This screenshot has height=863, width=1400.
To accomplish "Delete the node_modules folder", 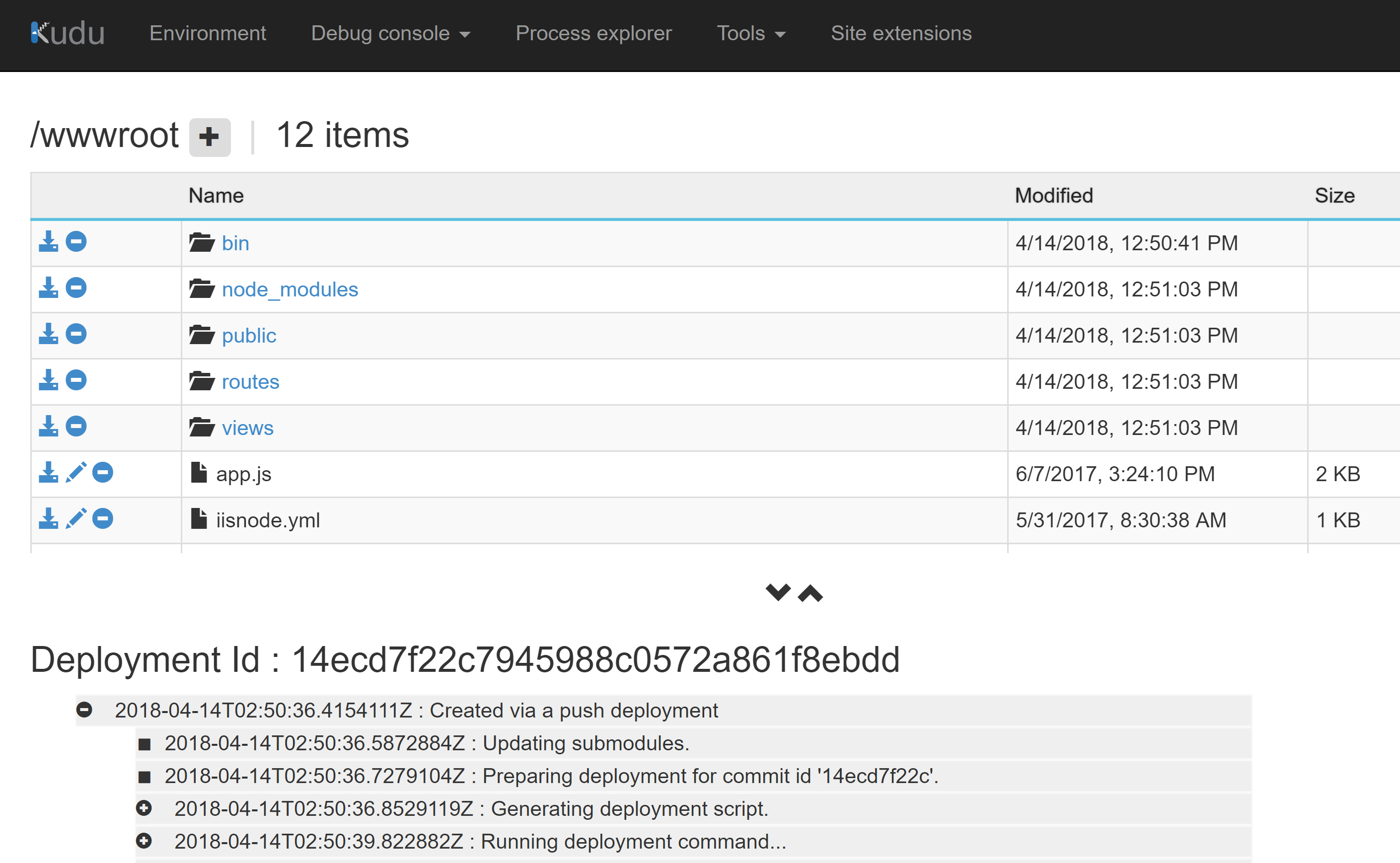I will click(x=76, y=288).
